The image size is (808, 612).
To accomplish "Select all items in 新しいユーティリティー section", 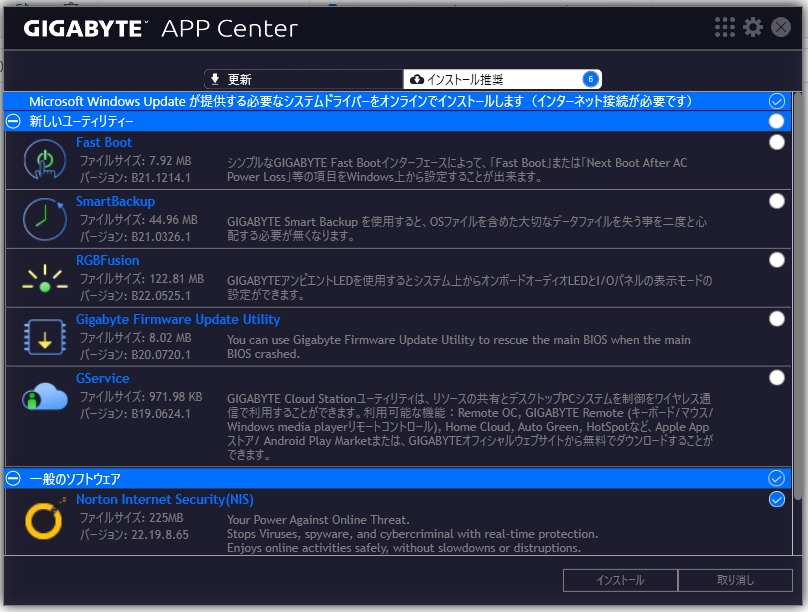I will [777, 121].
